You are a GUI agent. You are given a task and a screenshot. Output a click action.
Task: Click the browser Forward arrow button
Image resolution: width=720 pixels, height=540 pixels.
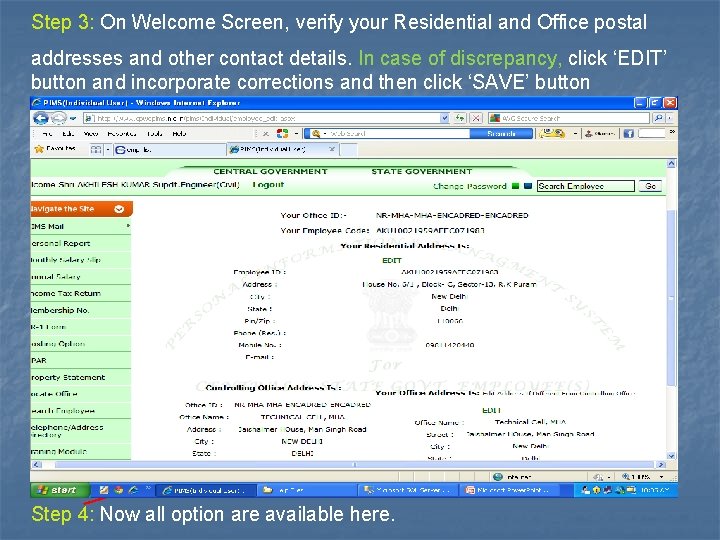[58, 118]
